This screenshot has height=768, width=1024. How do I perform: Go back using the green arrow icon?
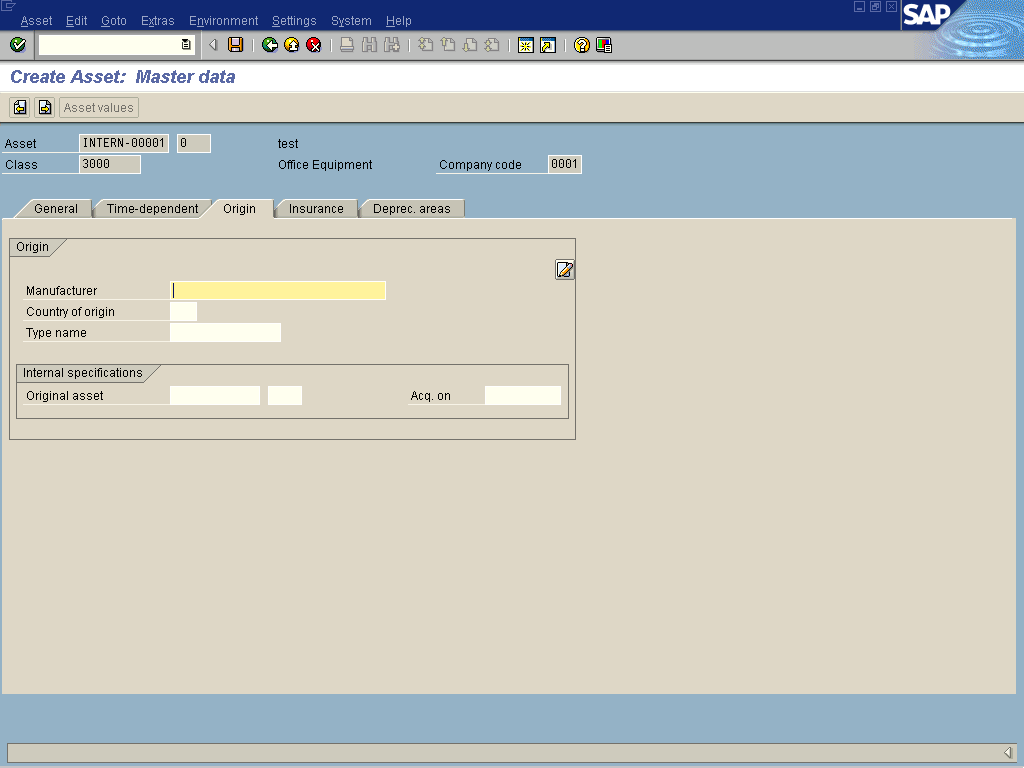tap(270, 45)
